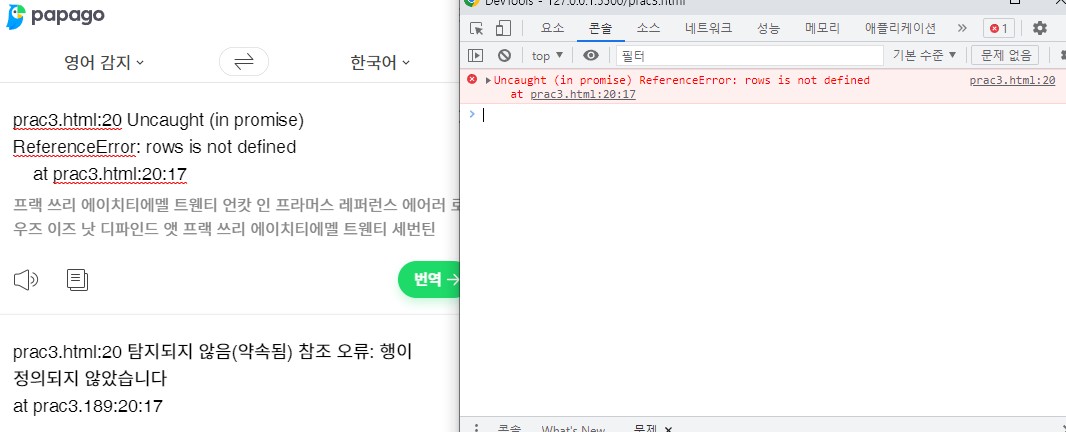Open the 한국어 target language dropdown

point(380,63)
